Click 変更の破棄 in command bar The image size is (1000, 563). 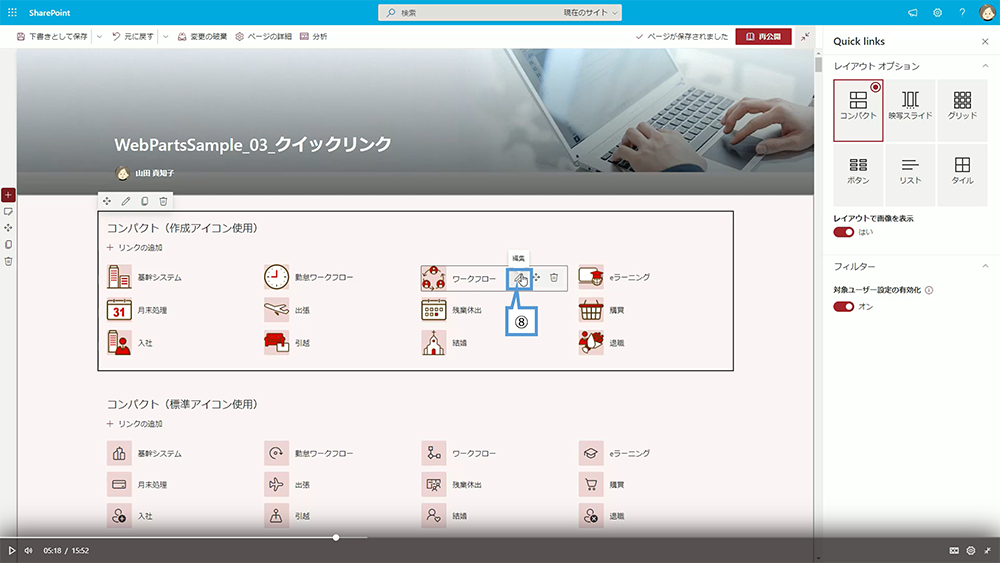[x=202, y=36]
